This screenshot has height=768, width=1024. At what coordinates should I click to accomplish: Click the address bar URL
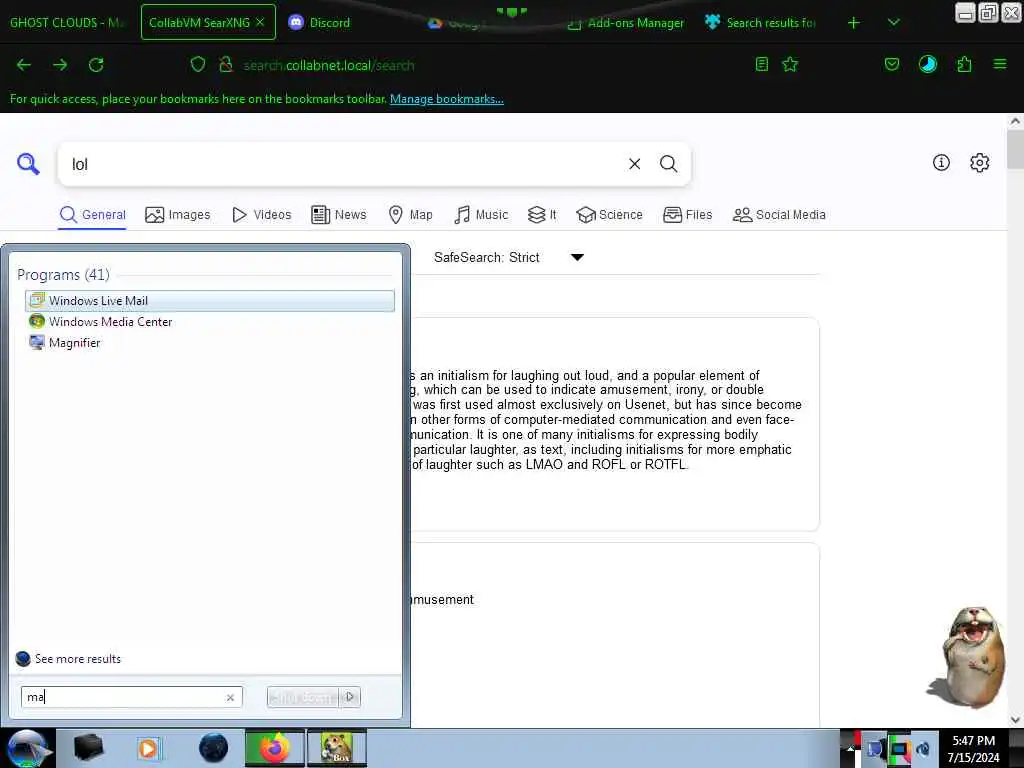coord(329,65)
